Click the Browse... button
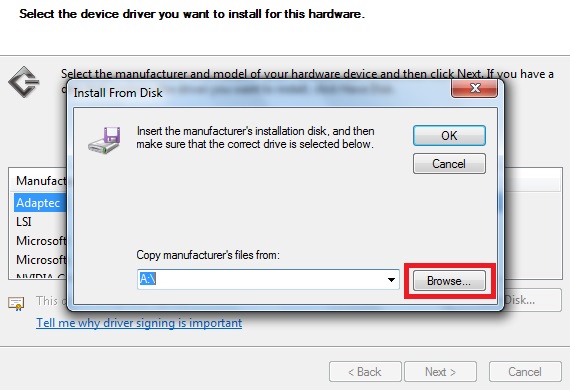This screenshot has height=390, width=570. pos(449,281)
